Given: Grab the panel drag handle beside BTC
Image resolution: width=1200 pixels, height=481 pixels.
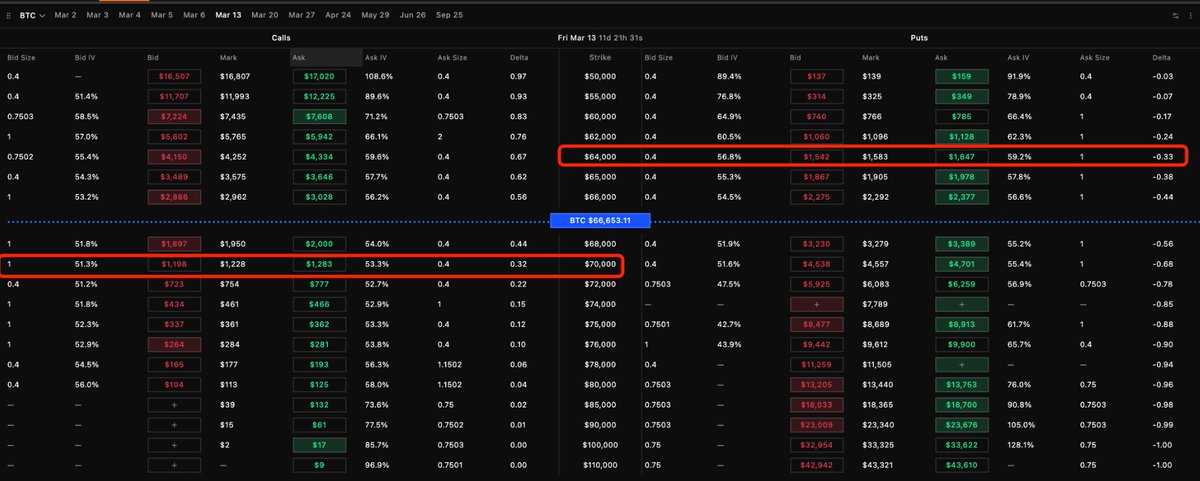Looking at the screenshot, I should point(9,16).
